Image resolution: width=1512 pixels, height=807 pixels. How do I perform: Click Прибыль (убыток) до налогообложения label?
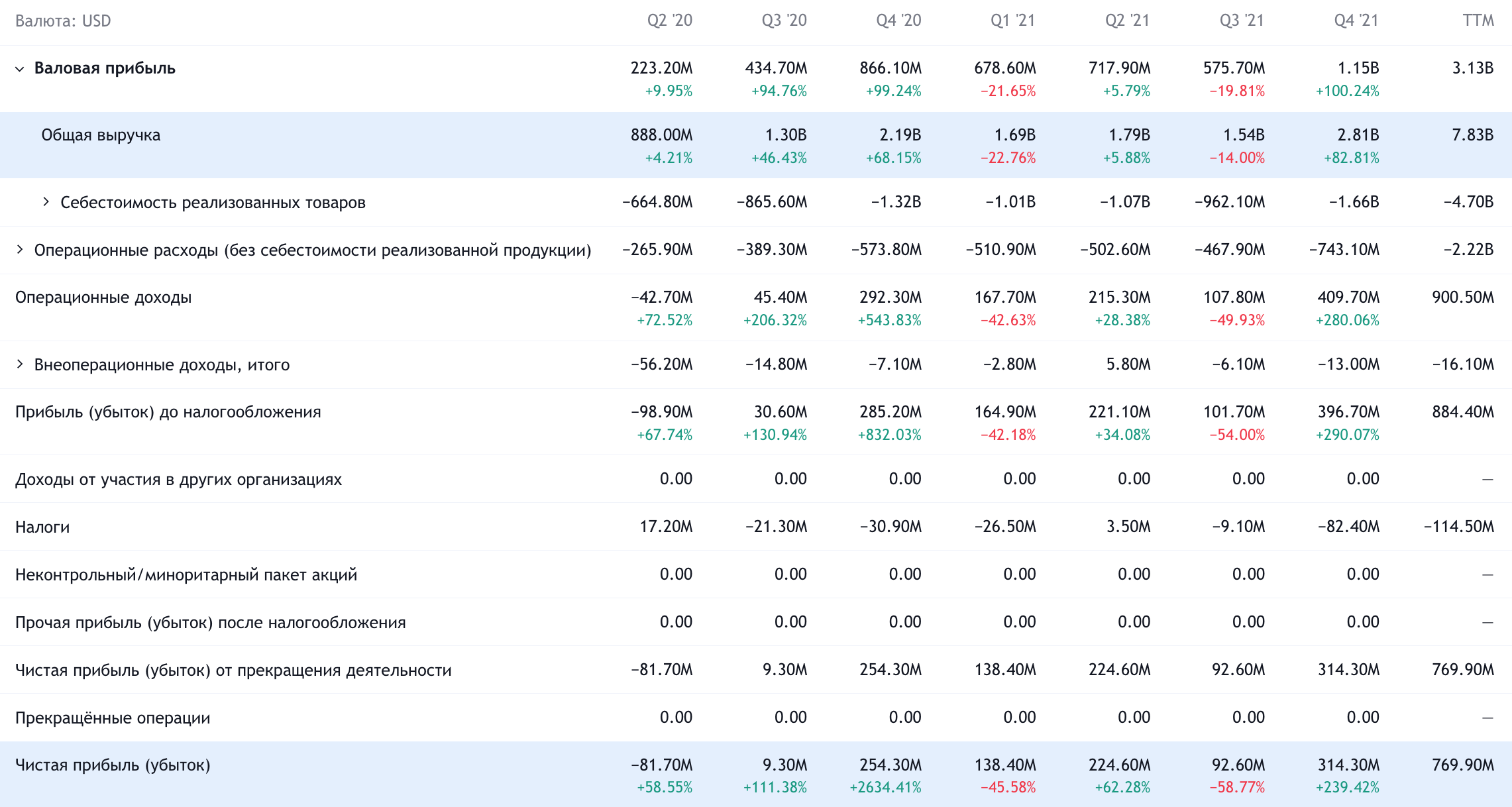point(168,412)
